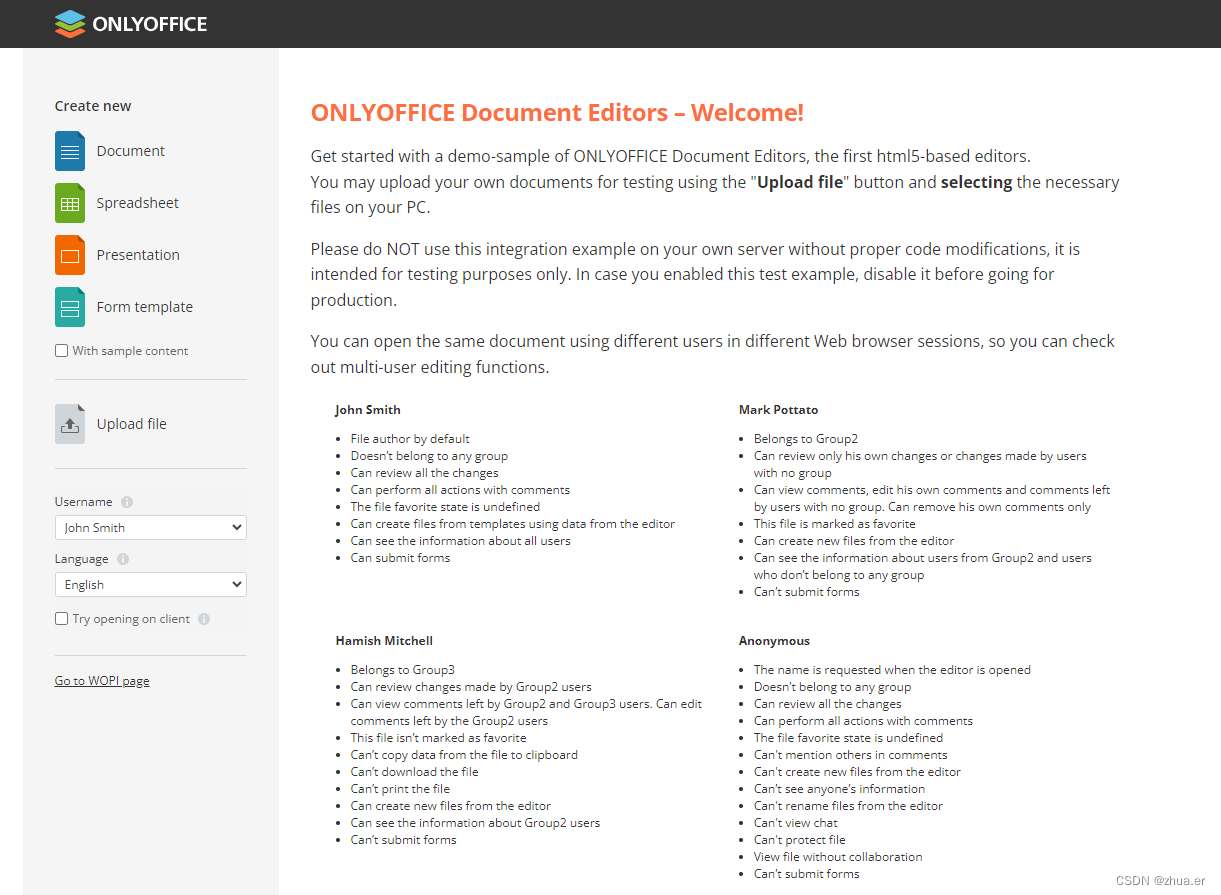Image resolution: width=1221 pixels, height=895 pixels.
Task: Click the Try opening on client label
Action: coord(131,619)
